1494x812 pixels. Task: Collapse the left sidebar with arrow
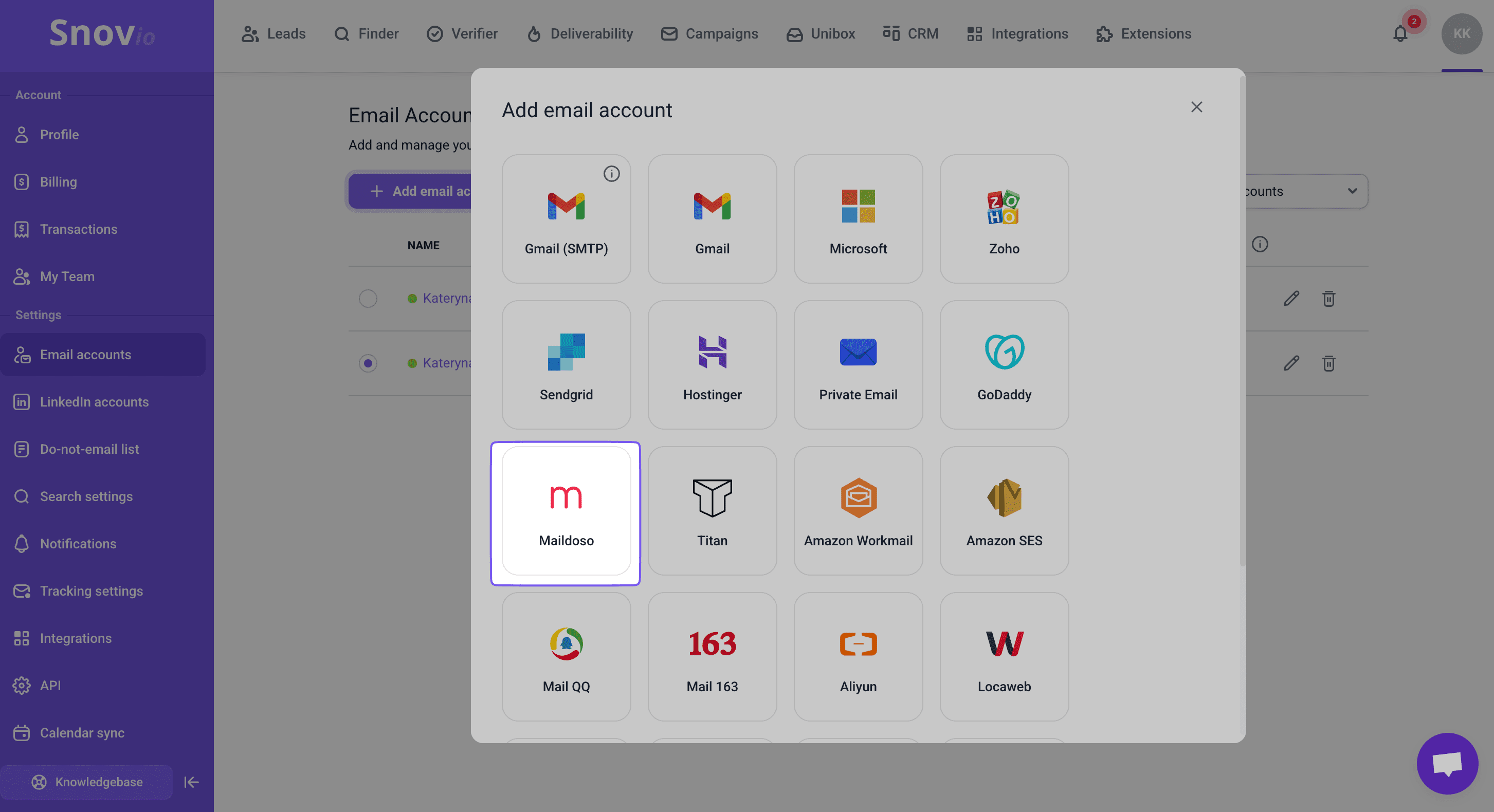(x=191, y=782)
